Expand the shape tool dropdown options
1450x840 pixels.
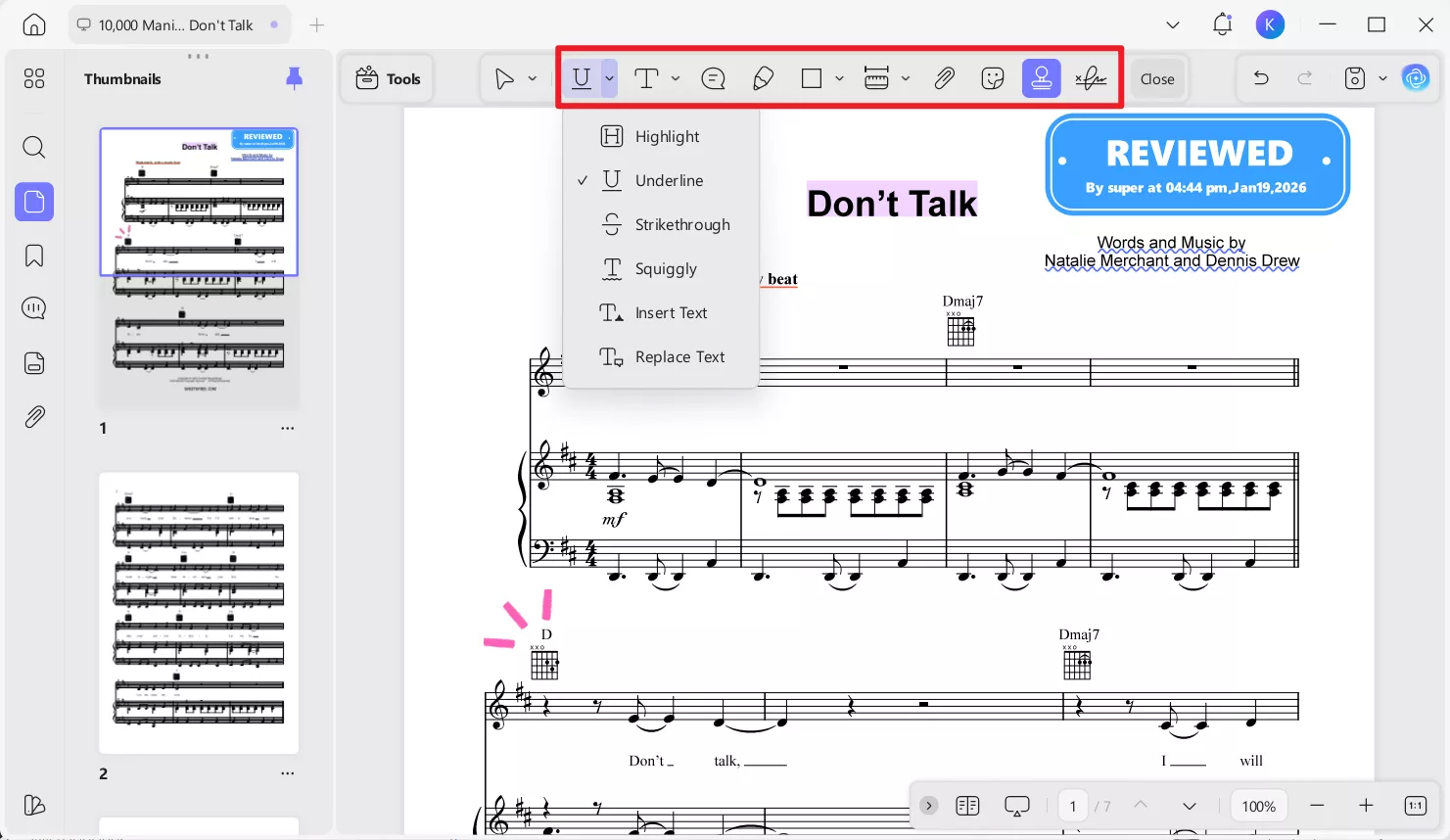coord(839,78)
